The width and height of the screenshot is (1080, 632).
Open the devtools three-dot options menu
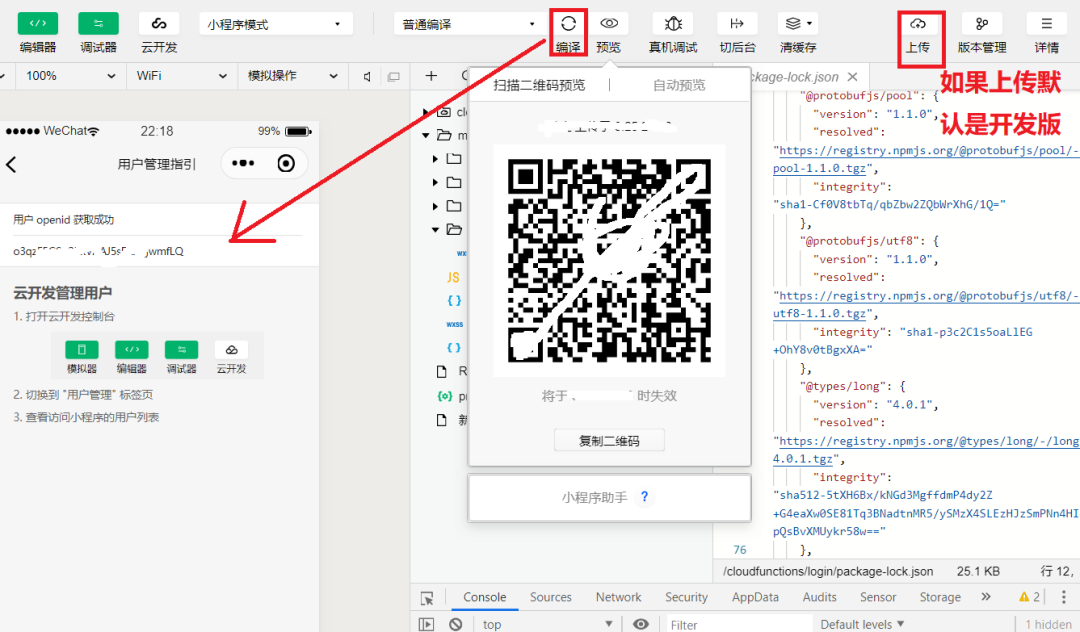[x=1063, y=597]
